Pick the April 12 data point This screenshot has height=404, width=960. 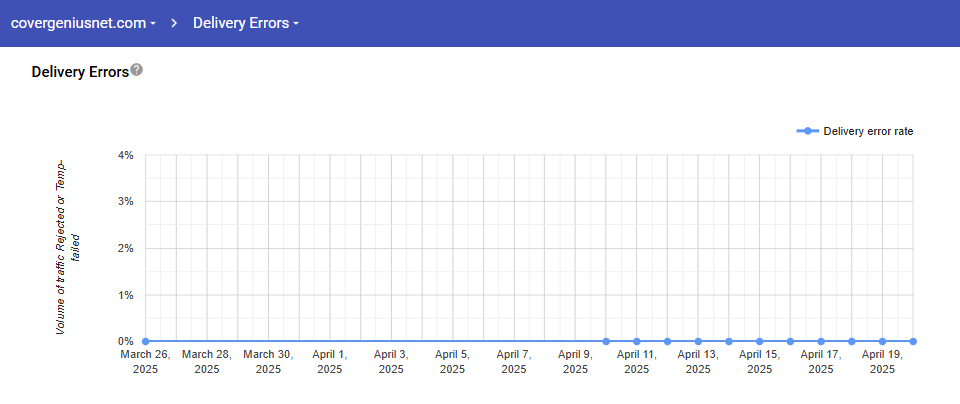pyautogui.click(x=667, y=341)
